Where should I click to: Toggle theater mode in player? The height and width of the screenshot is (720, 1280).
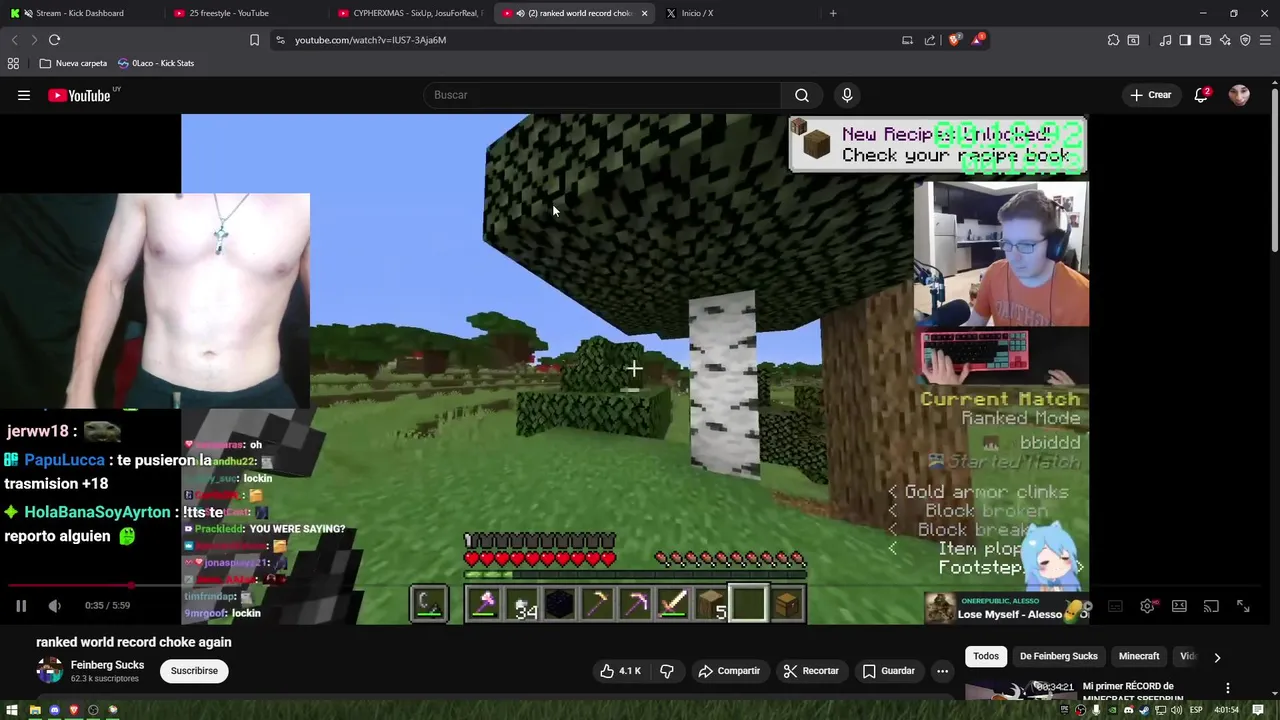click(1179, 606)
